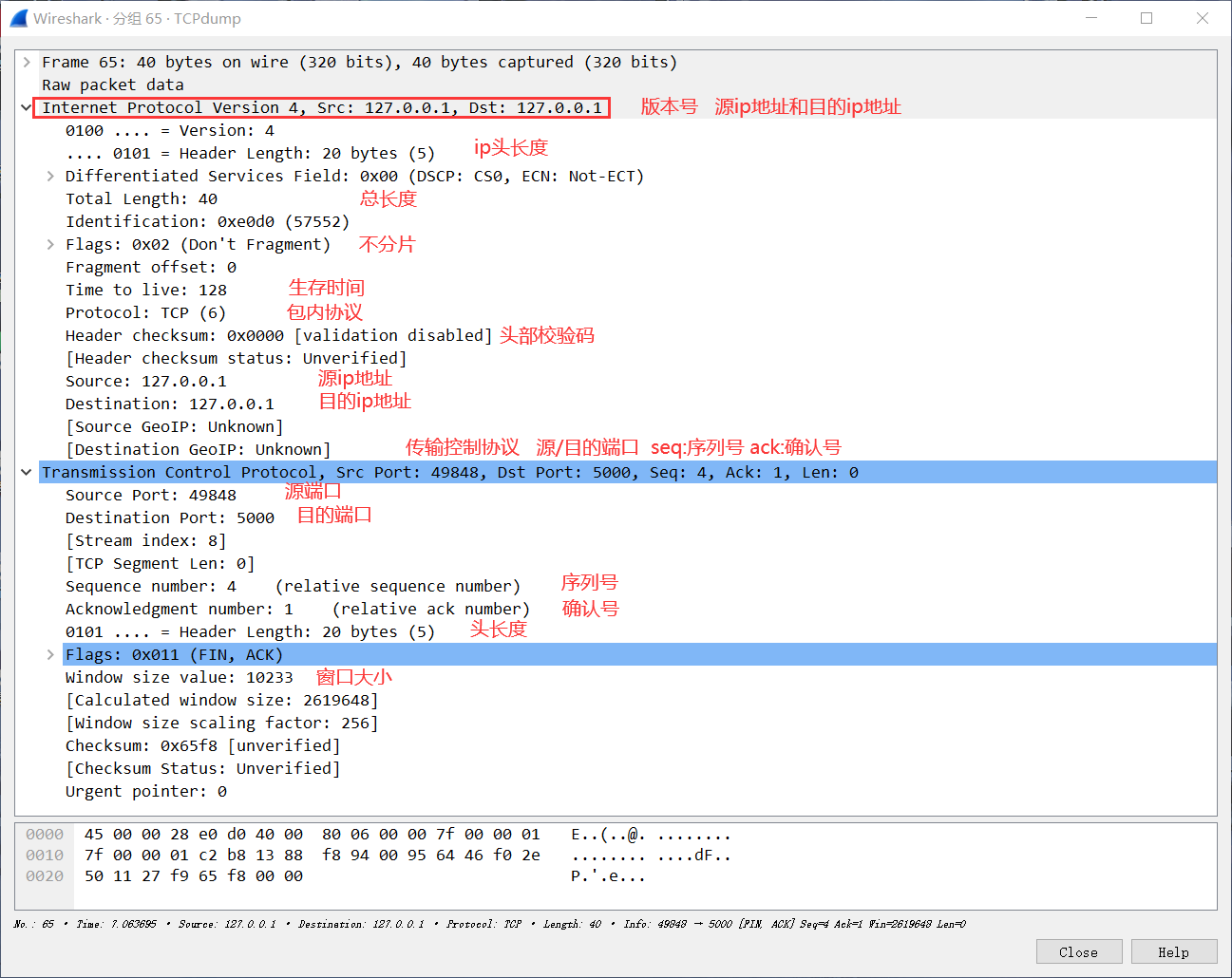
Task: Collapse the Transmission Control Protocol section
Action: (x=27, y=472)
